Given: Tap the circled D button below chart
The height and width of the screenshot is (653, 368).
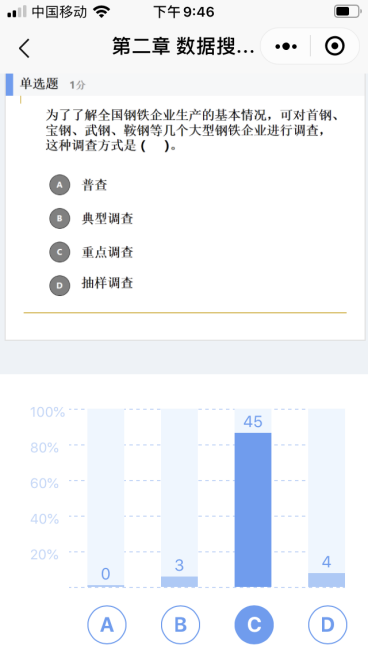Looking at the screenshot, I should 327,625.
